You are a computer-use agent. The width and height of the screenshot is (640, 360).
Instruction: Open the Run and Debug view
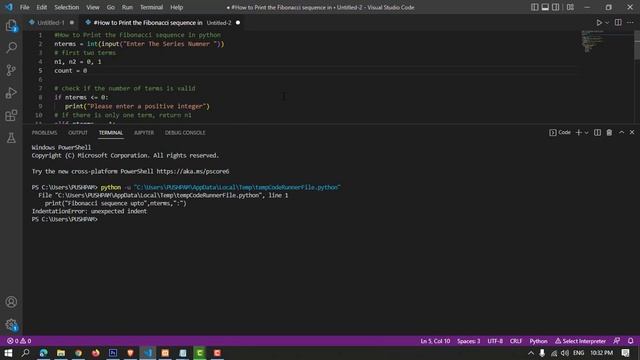pos(11,93)
